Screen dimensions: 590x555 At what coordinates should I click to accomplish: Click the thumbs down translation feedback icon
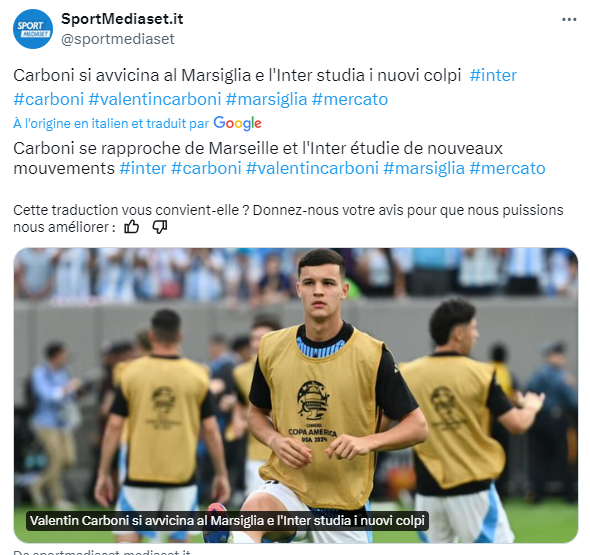pos(160,227)
